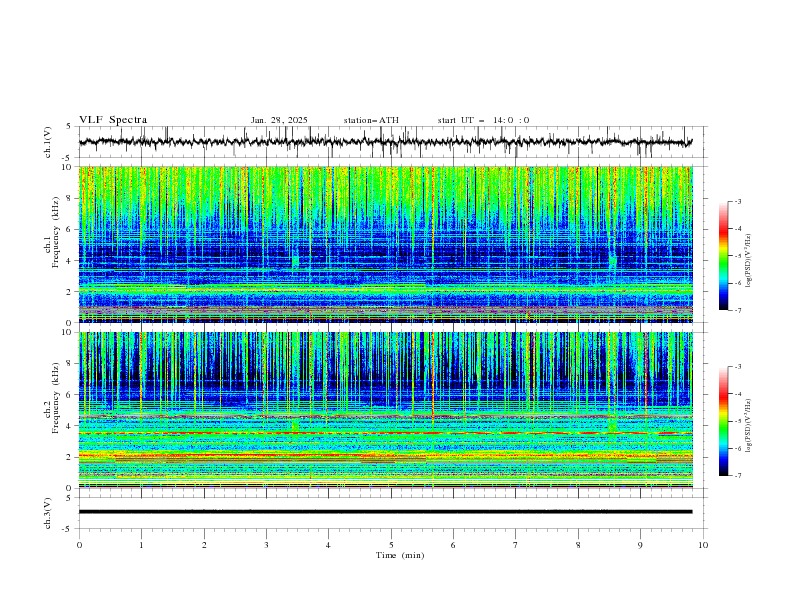Select the date text 'Jan. 28, 2025'

click(279, 120)
